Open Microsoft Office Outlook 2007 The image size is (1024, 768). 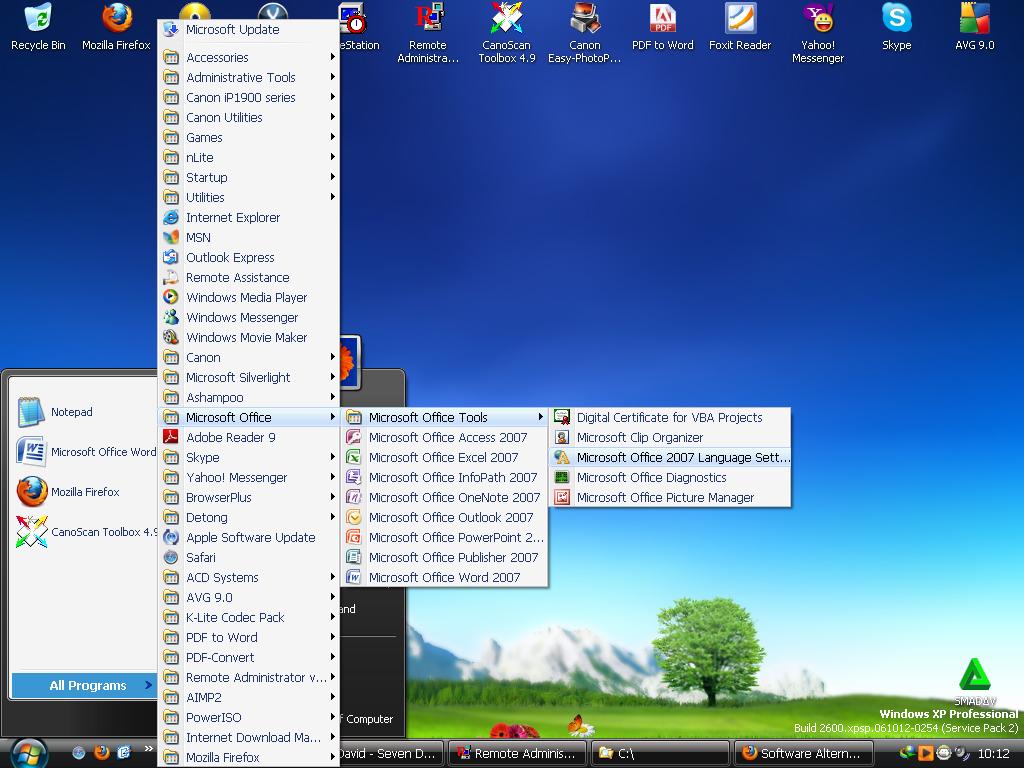coord(445,517)
